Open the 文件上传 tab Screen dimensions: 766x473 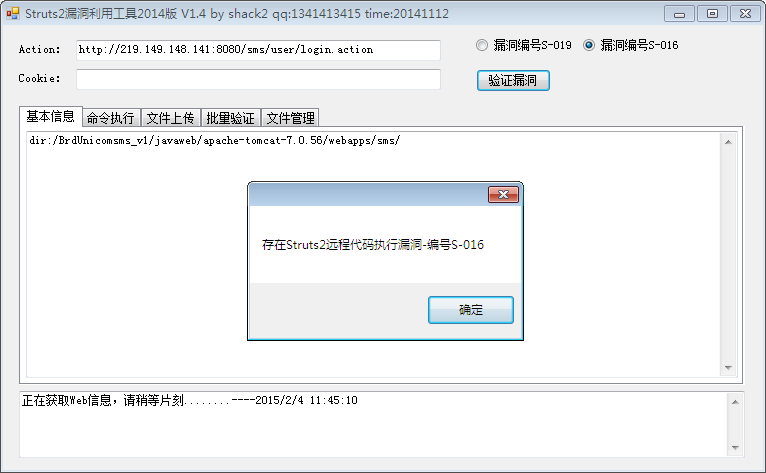170,118
